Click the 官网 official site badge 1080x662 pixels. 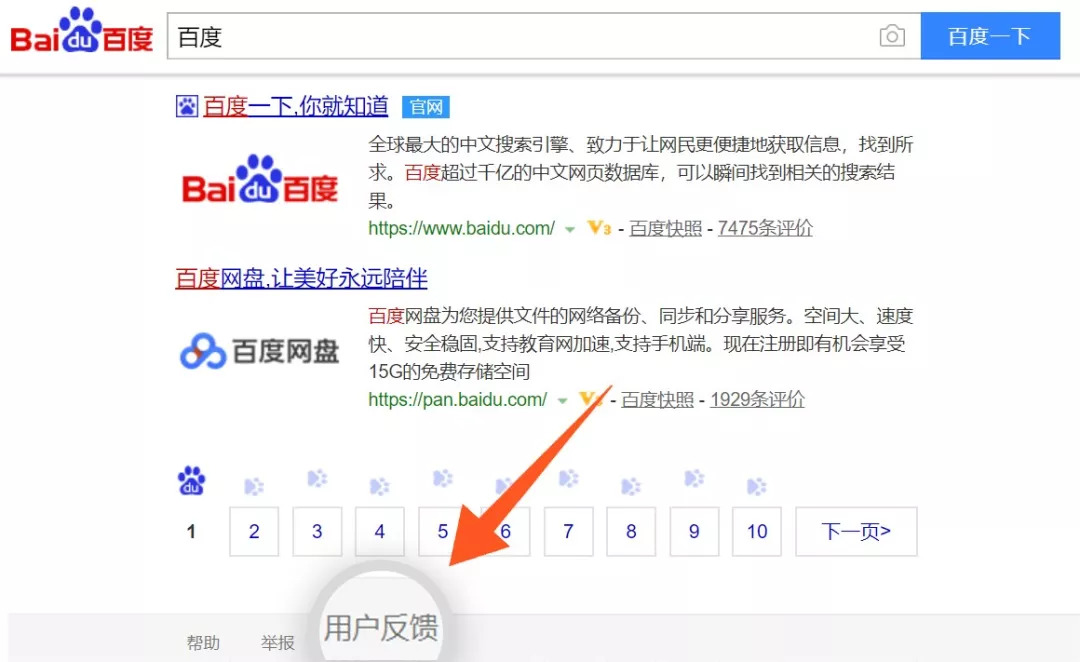pyautogui.click(x=425, y=106)
